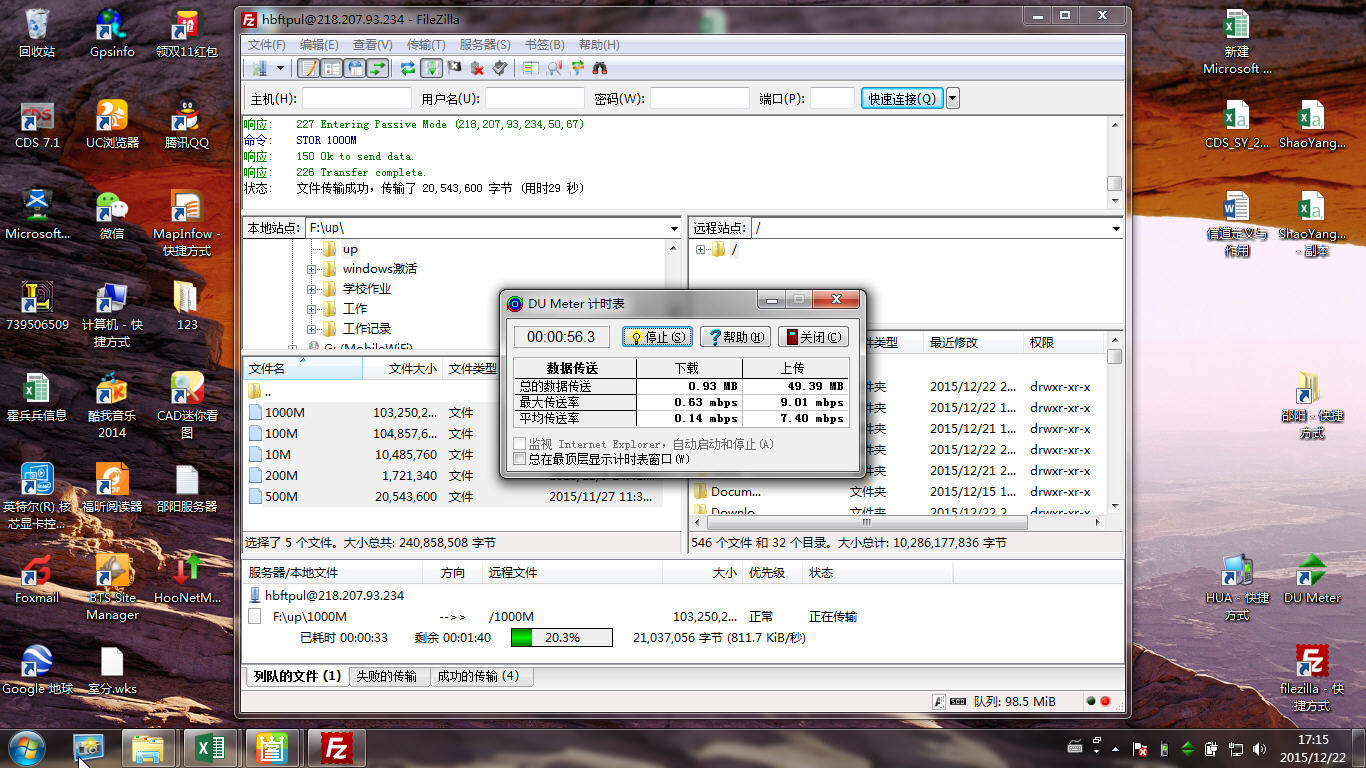
Task: Toggle directory comparison icon
Action: point(554,68)
